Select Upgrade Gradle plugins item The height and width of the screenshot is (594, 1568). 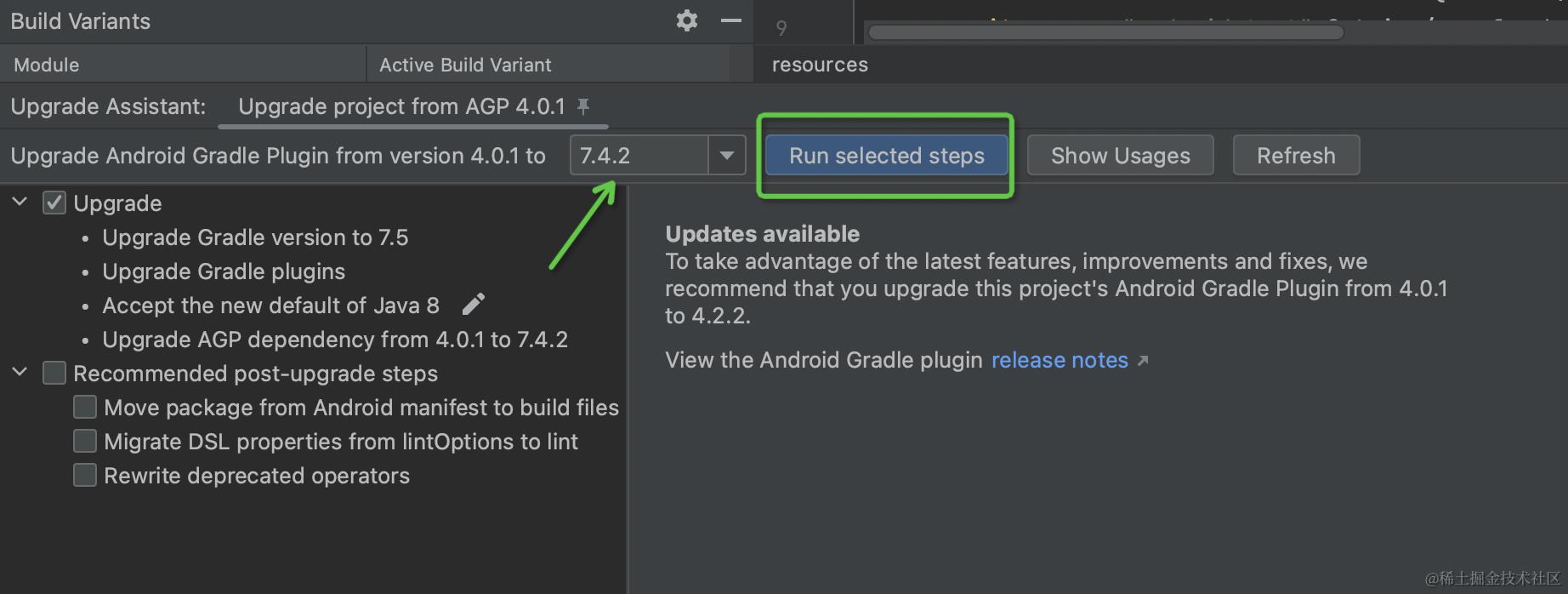point(224,271)
